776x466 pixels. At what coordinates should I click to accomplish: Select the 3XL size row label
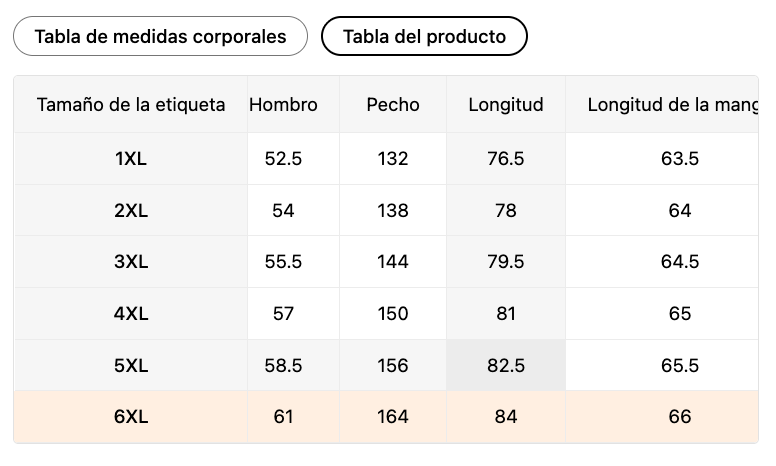coord(131,262)
